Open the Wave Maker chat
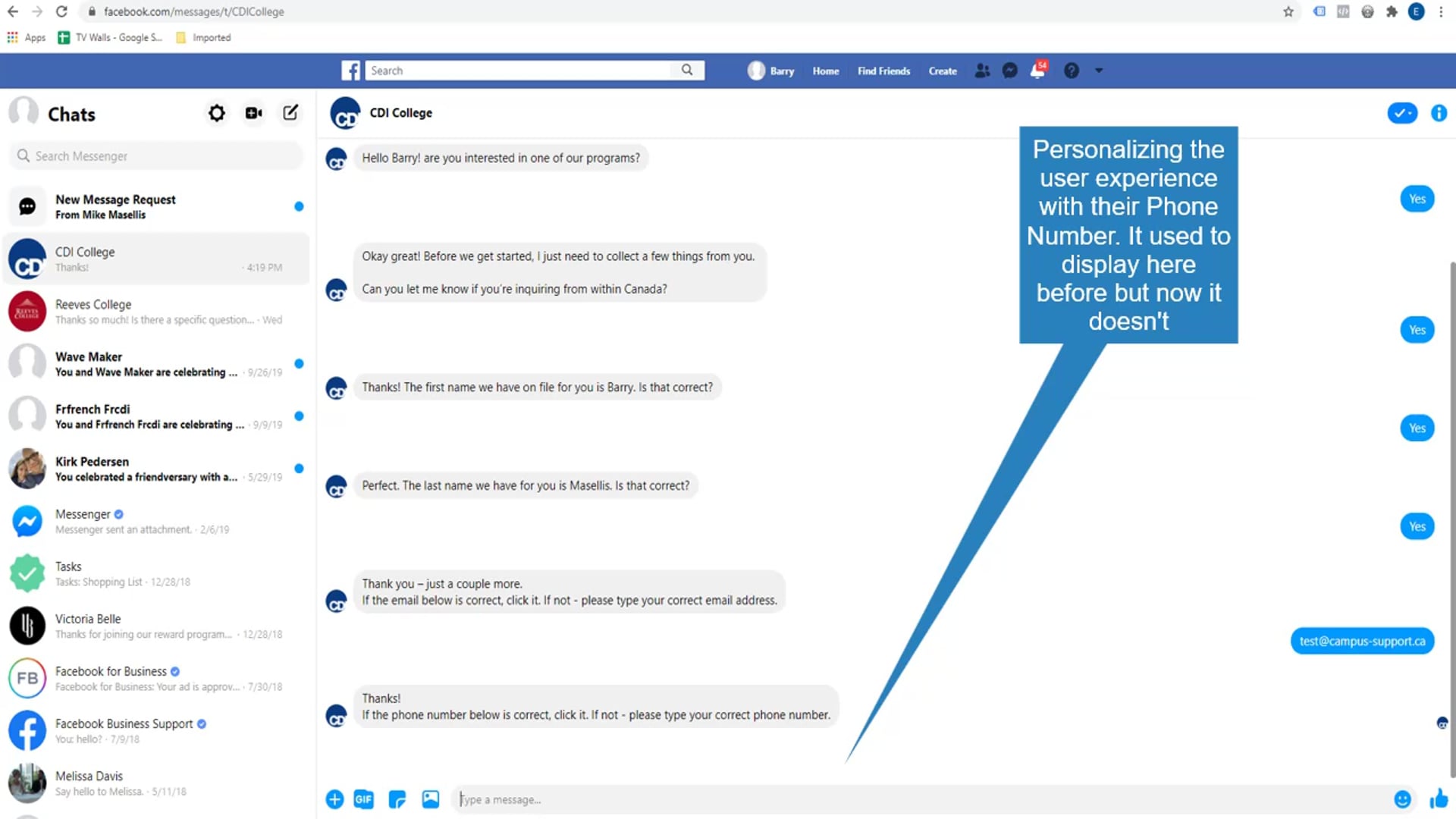The width and height of the screenshot is (1456, 819). [156, 363]
